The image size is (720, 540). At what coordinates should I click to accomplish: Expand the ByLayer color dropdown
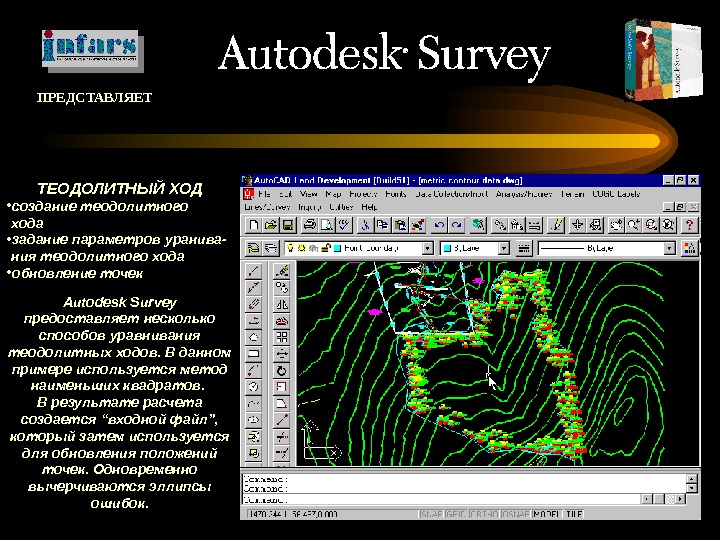point(504,248)
